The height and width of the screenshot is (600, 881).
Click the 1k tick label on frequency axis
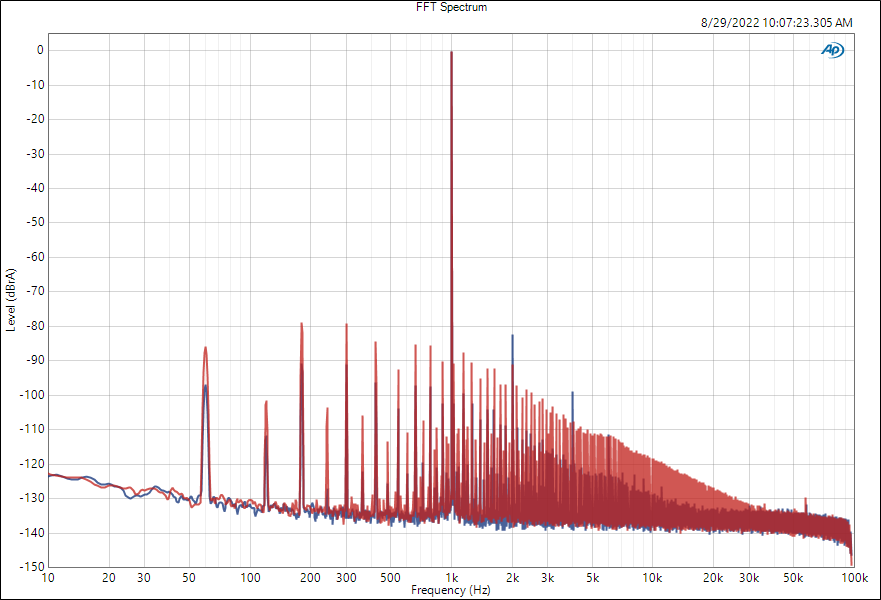451,578
